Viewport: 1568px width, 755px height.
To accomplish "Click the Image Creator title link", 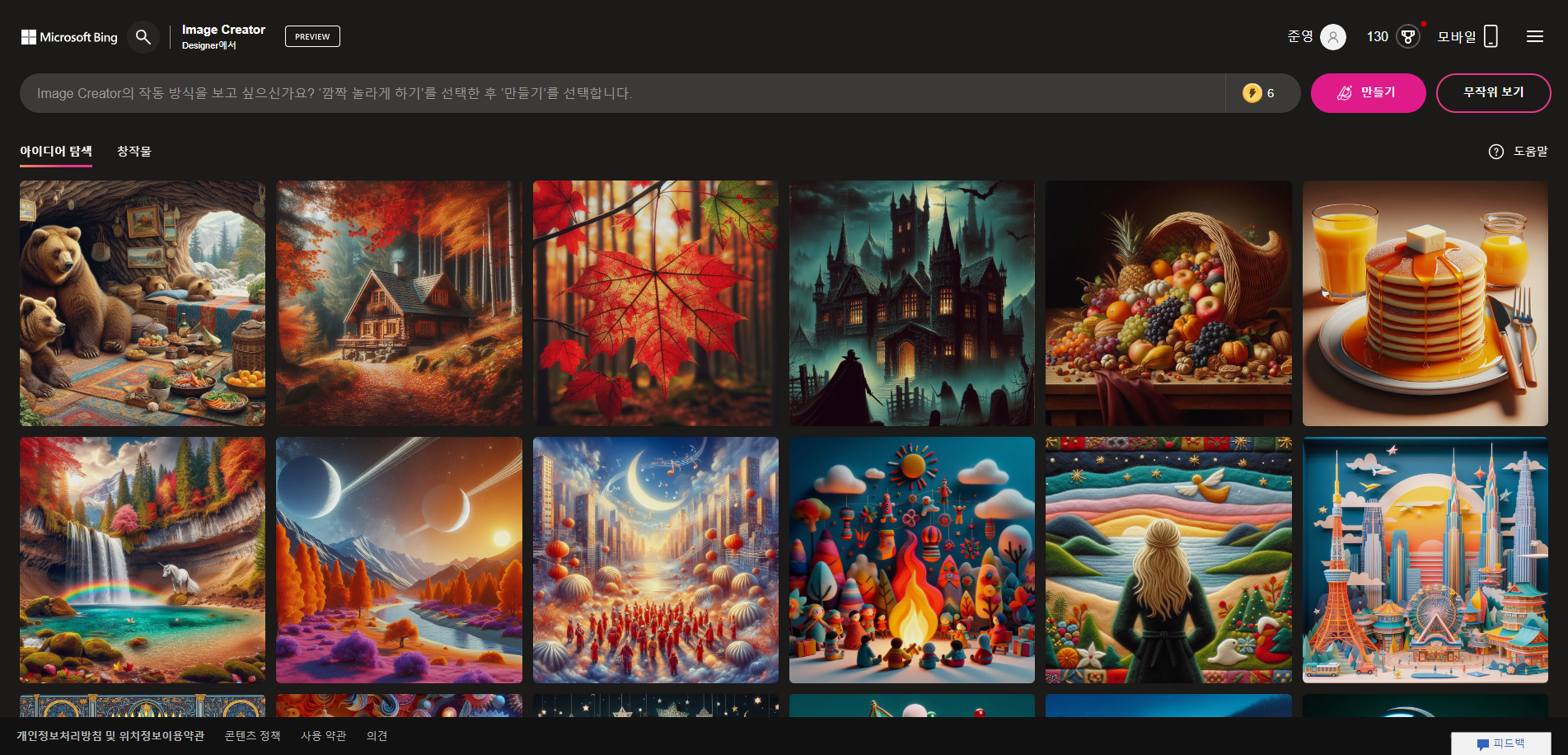I will (x=223, y=30).
